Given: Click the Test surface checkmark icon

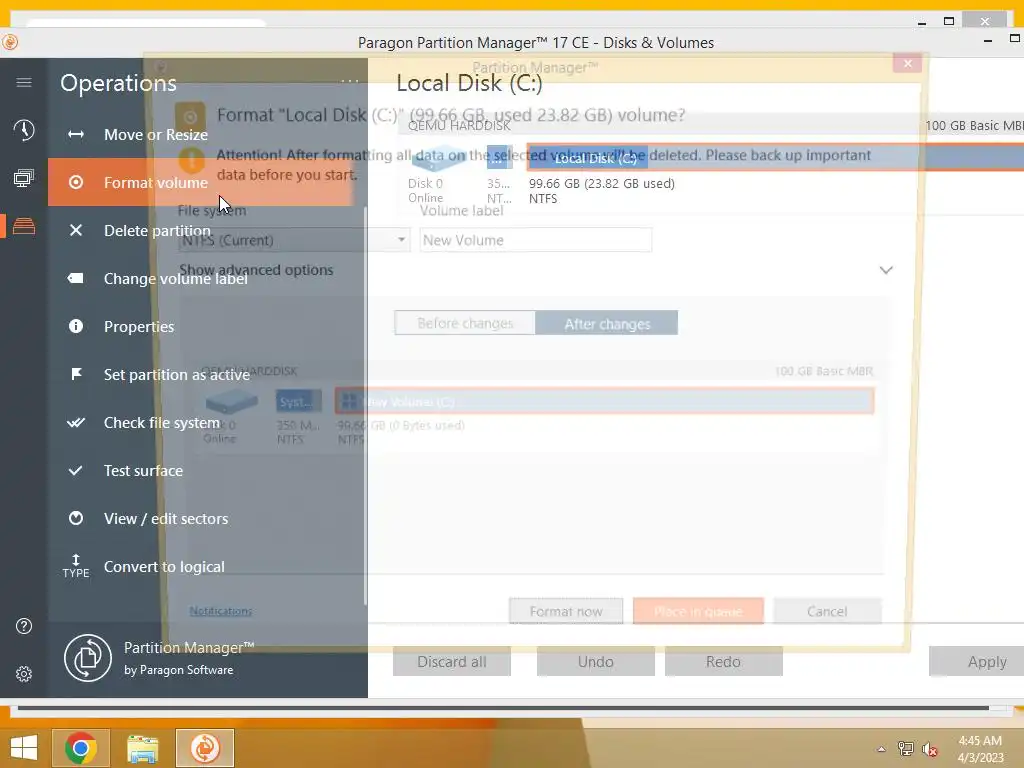Looking at the screenshot, I should (76, 470).
